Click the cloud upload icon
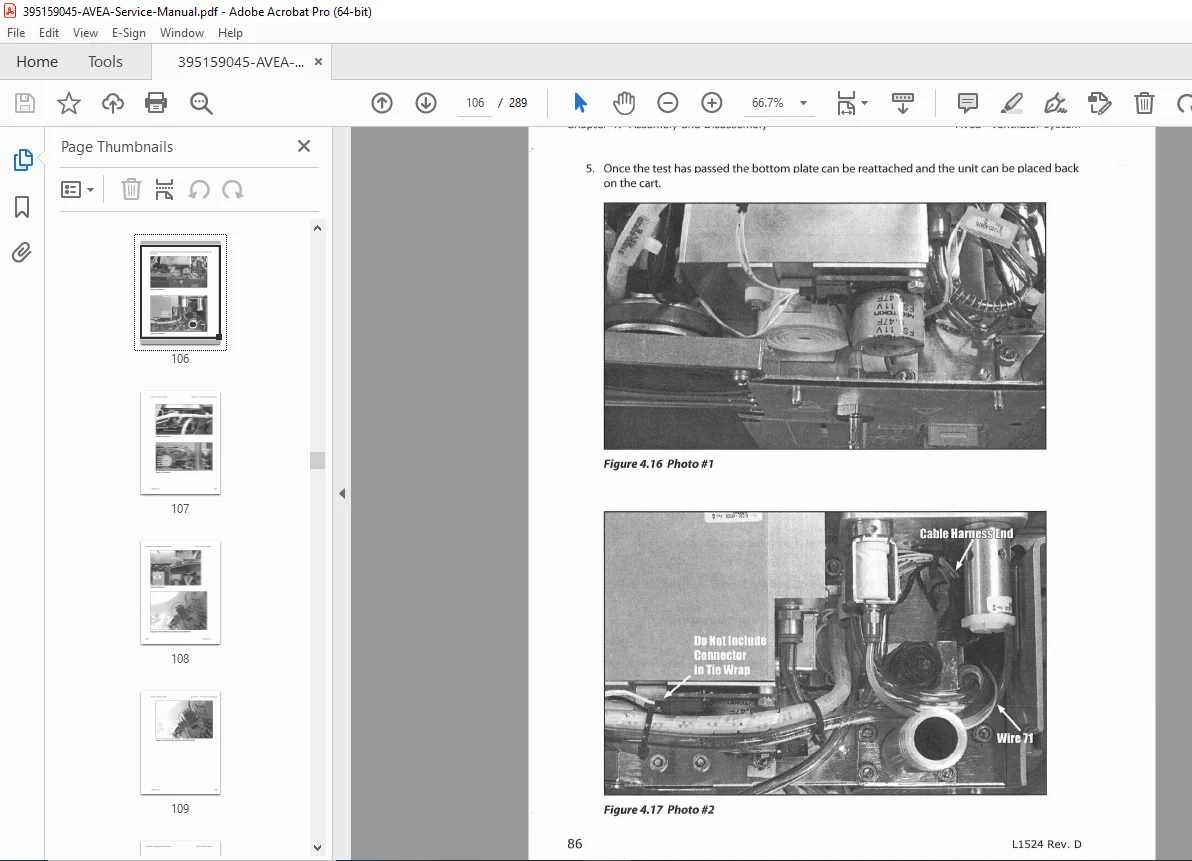This screenshot has height=861, width=1192. (113, 103)
